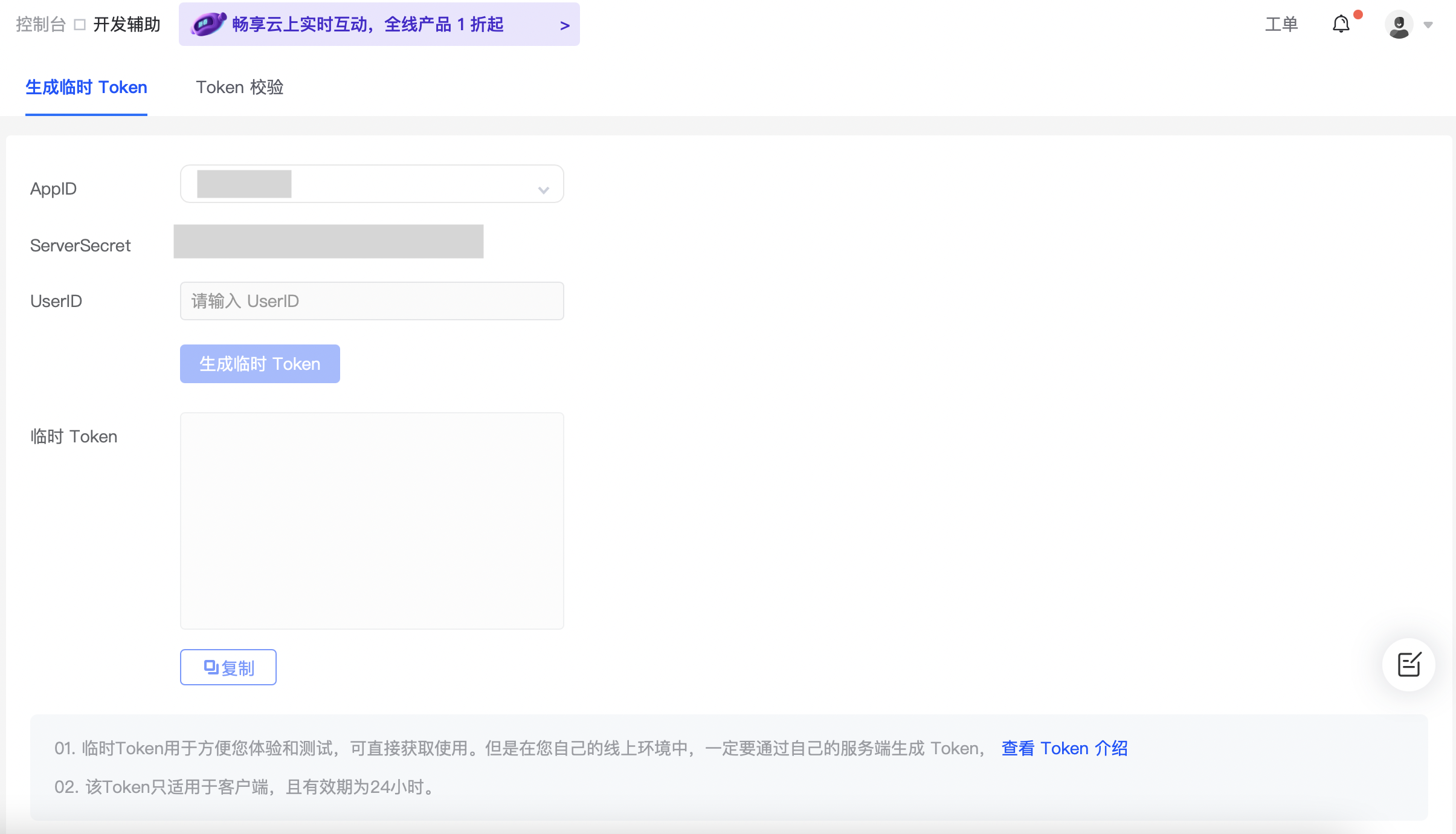Go to 控制台 breadcrumb
1456x834 pixels.
40,25
